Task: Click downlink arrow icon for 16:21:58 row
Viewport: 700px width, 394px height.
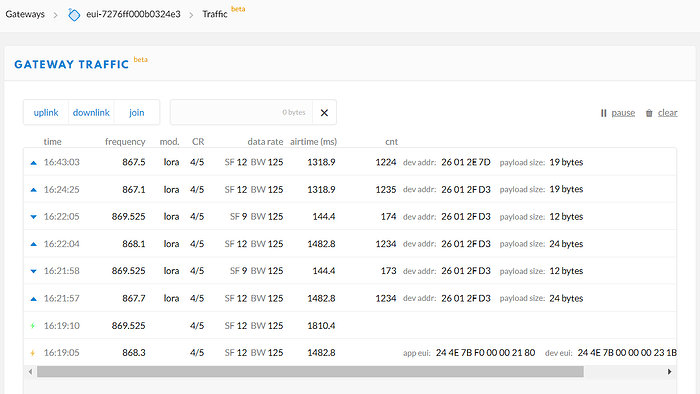Action: pos(33,271)
